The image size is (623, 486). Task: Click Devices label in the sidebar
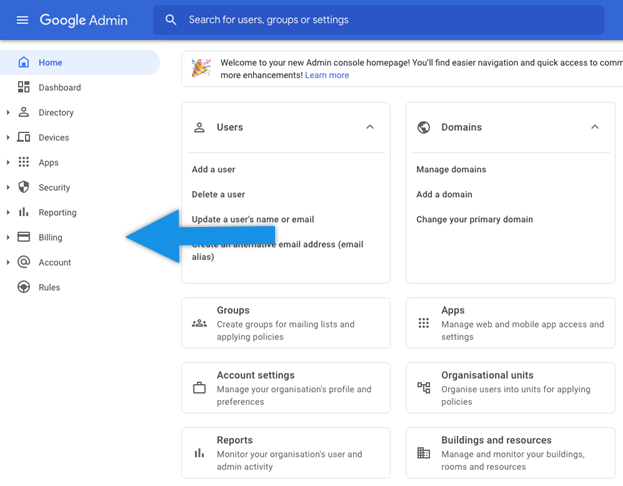point(54,137)
